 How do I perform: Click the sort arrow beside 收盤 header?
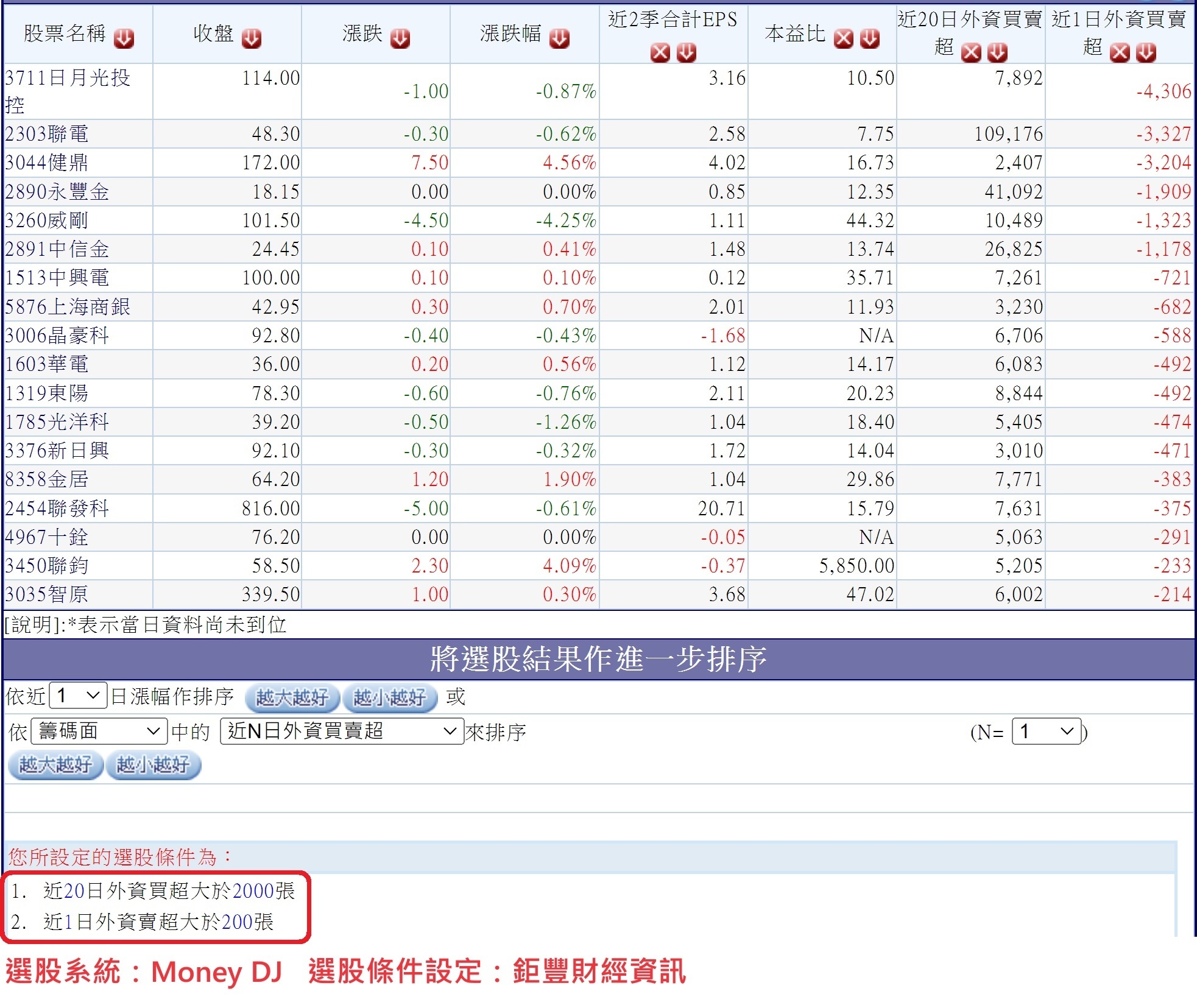(251, 39)
